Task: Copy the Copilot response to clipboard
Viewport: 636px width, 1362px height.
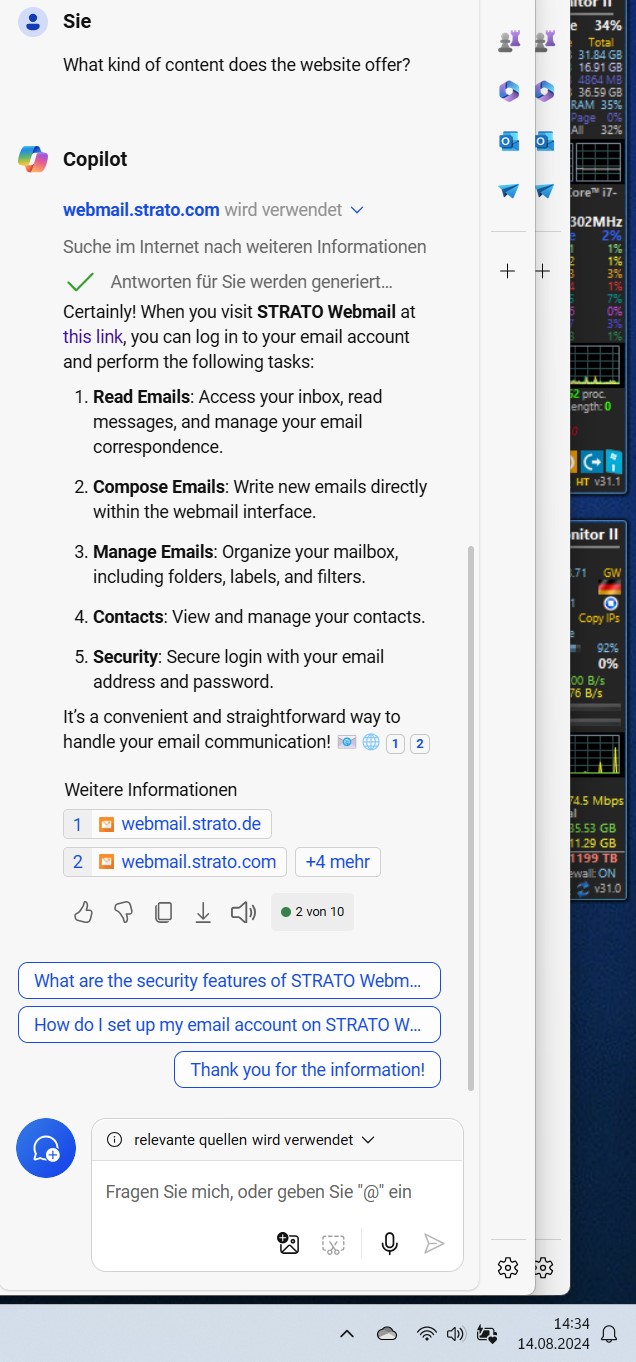Action: pyautogui.click(x=163, y=912)
